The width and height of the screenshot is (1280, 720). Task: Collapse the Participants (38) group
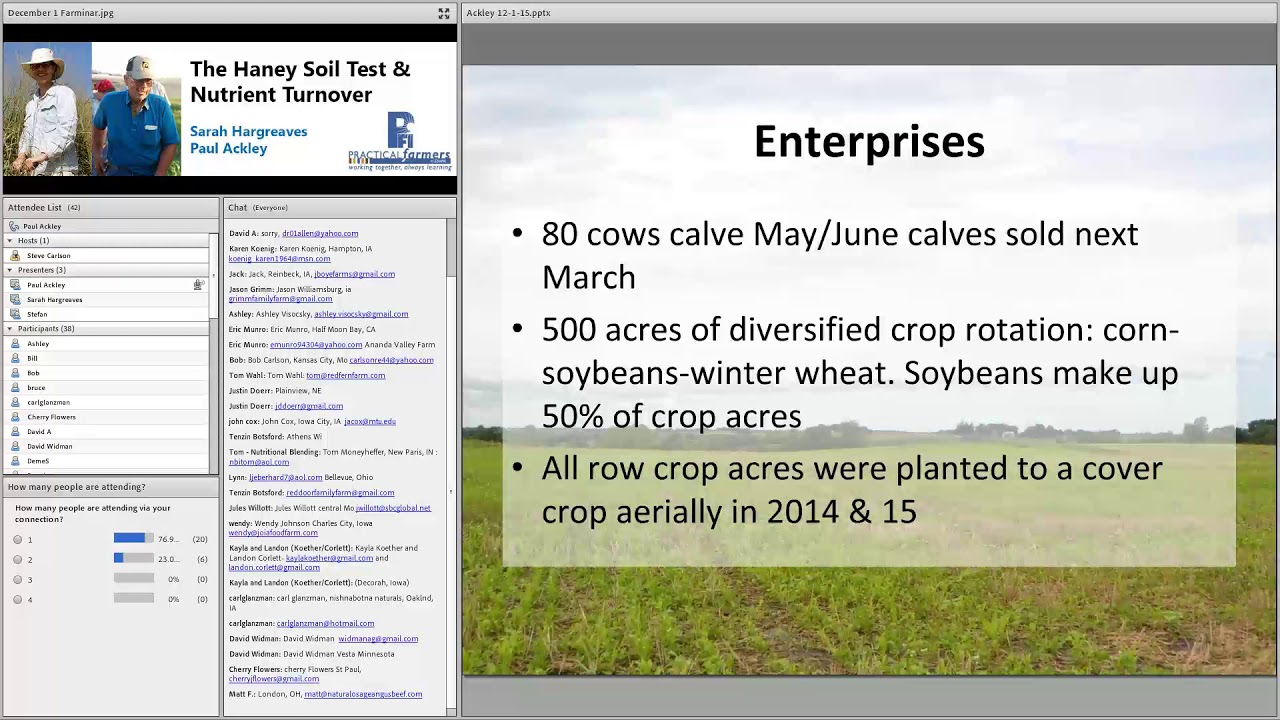10,329
